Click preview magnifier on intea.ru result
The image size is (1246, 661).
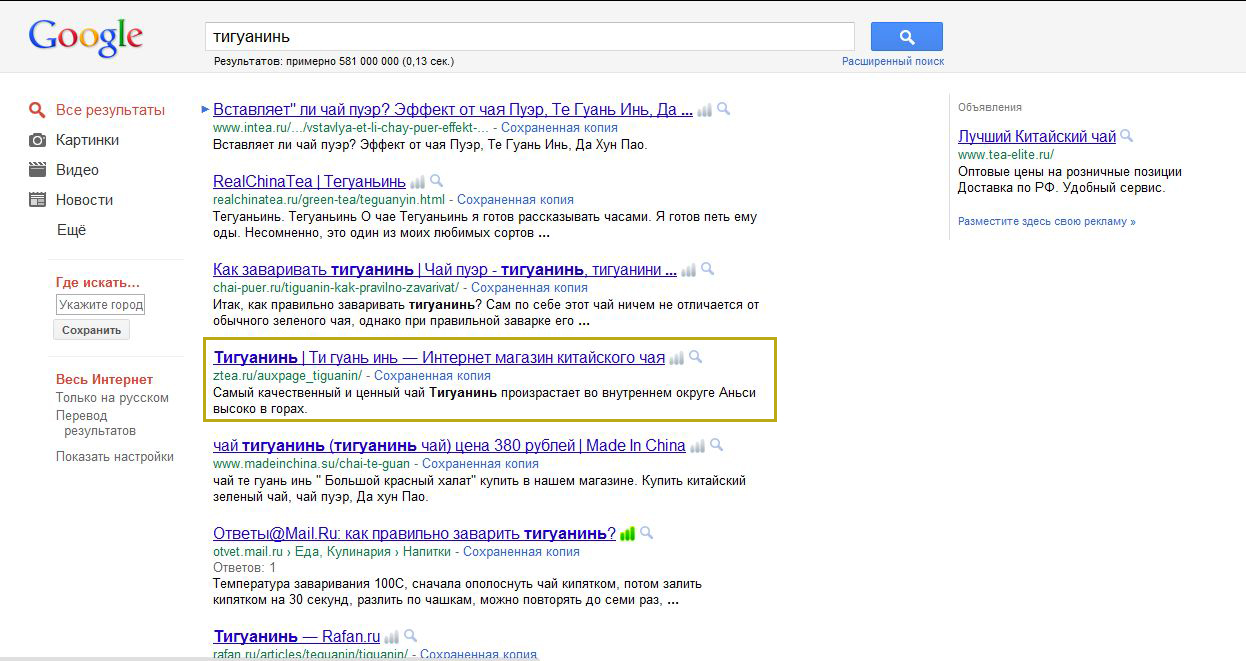click(723, 110)
